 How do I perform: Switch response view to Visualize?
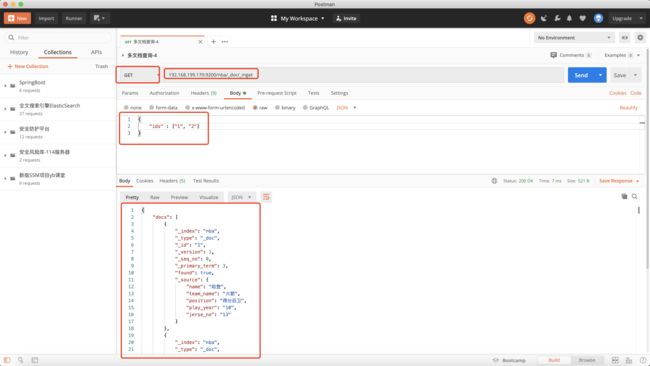pyautogui.click(x=209, y=197)
